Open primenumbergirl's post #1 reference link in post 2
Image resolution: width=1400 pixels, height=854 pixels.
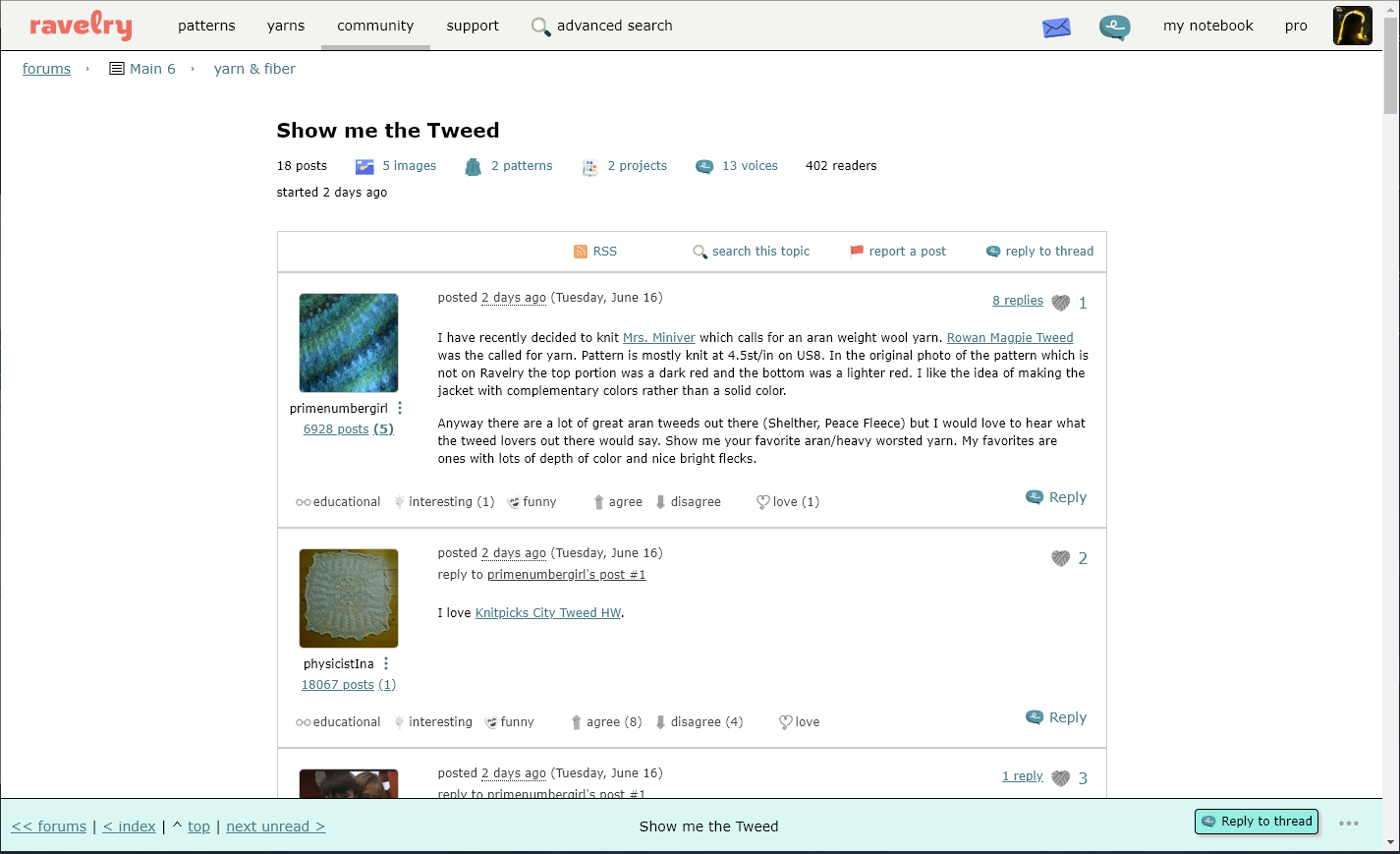tap(567, 575)
